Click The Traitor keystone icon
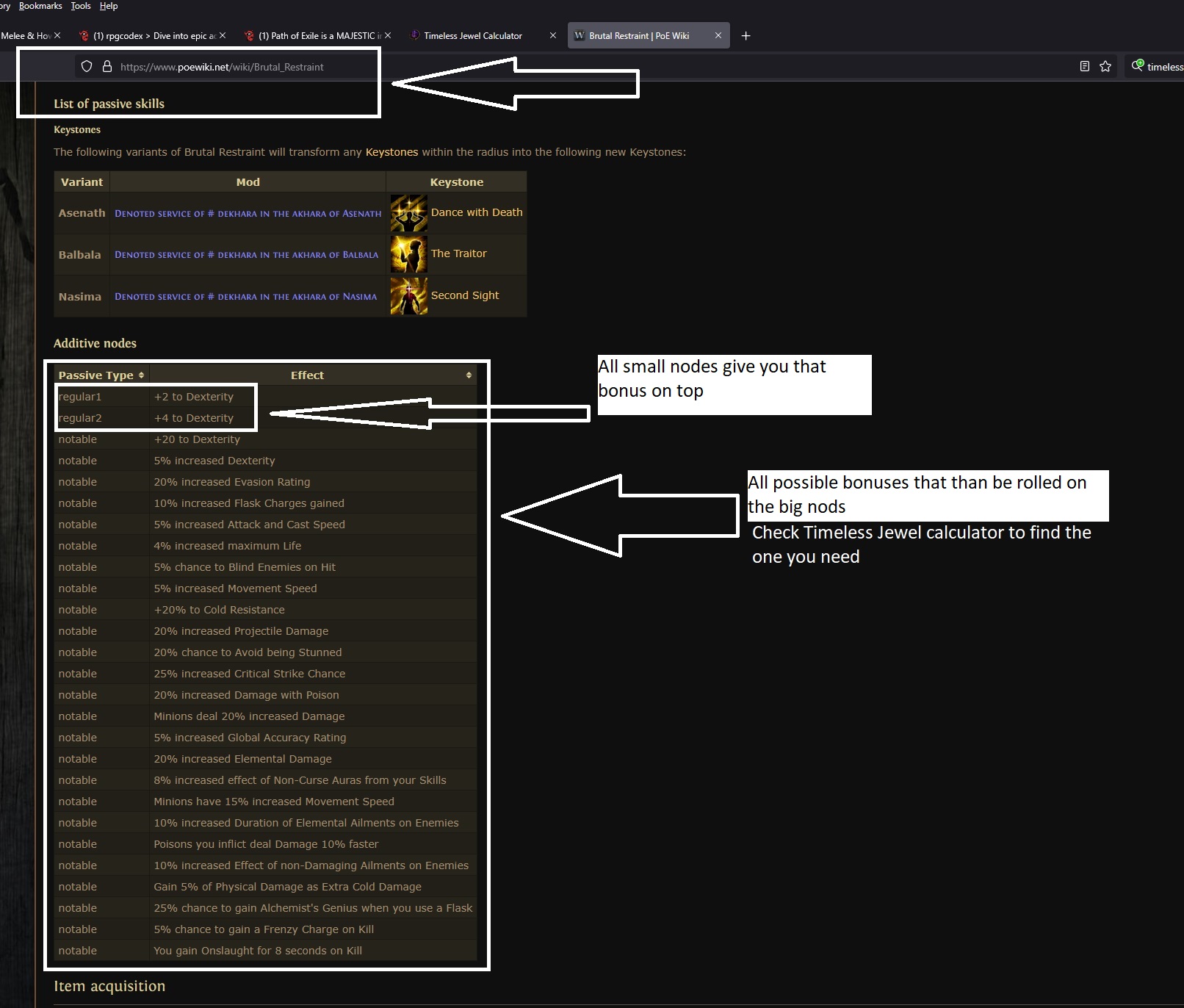 409,254
